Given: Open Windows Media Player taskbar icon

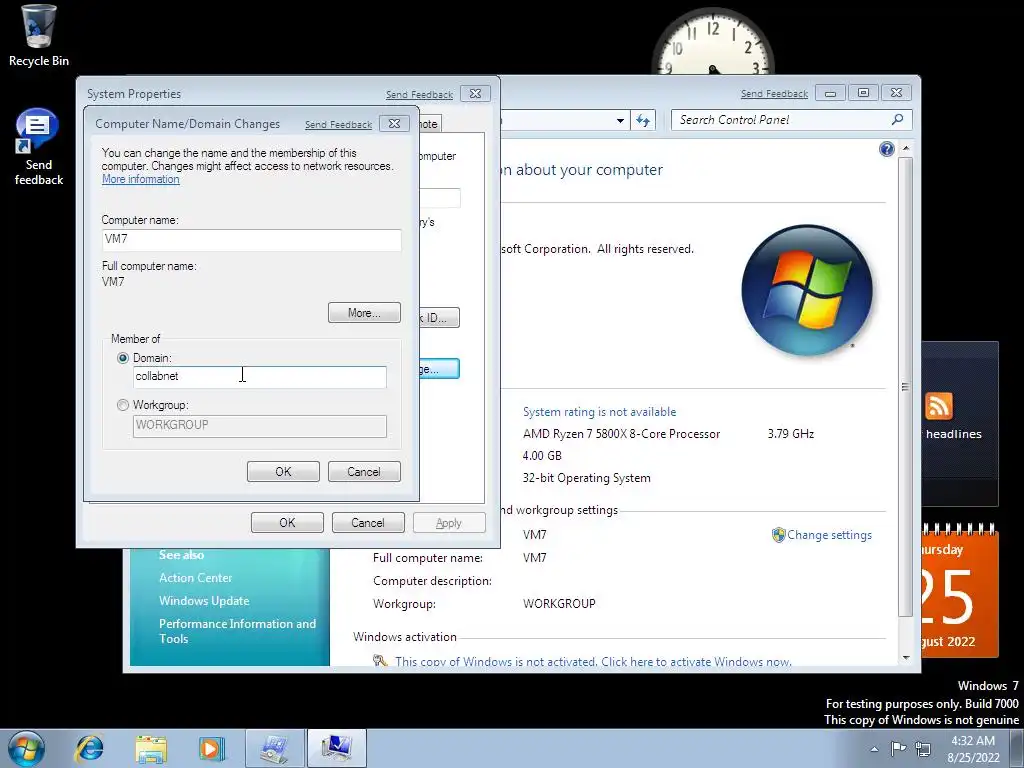Looking at the screenshot, I should tap(212, 748).
